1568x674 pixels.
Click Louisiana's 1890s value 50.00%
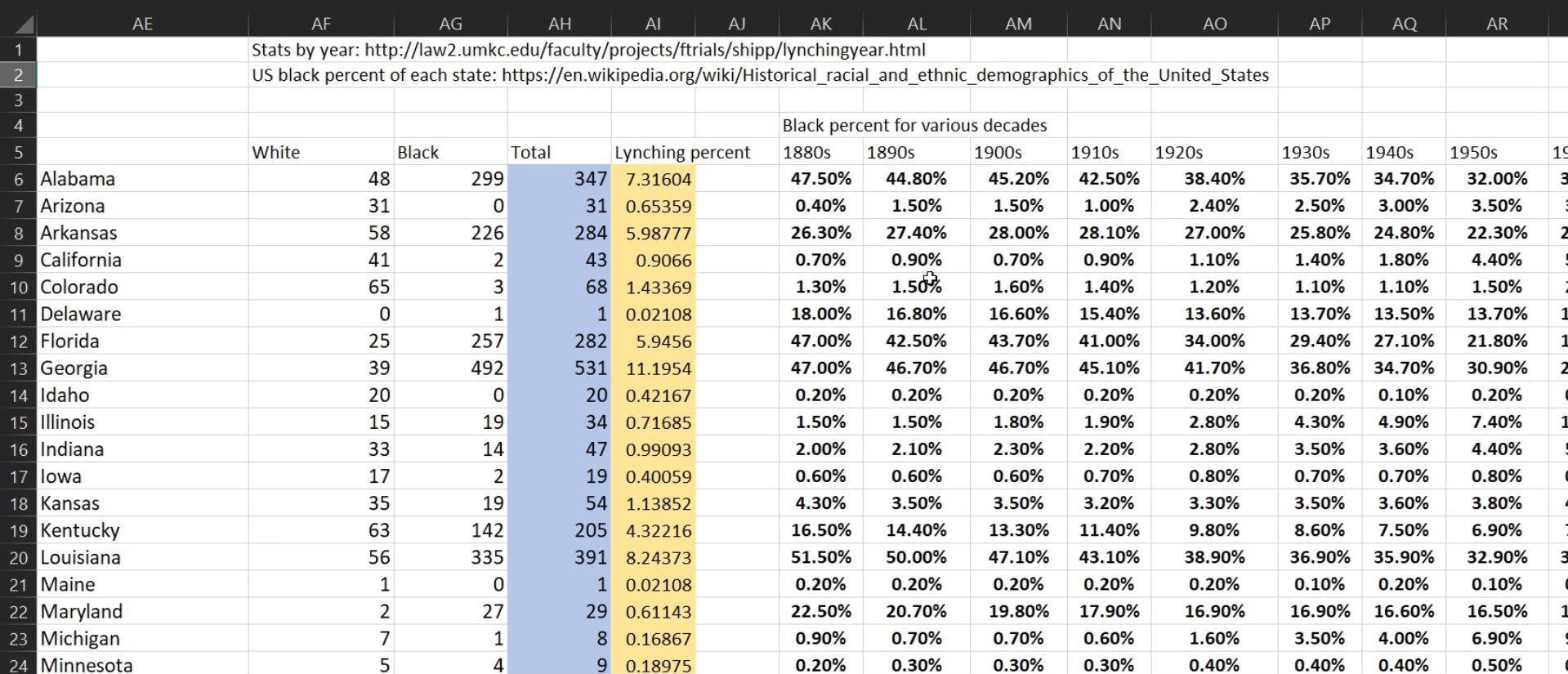coord(917,558)
